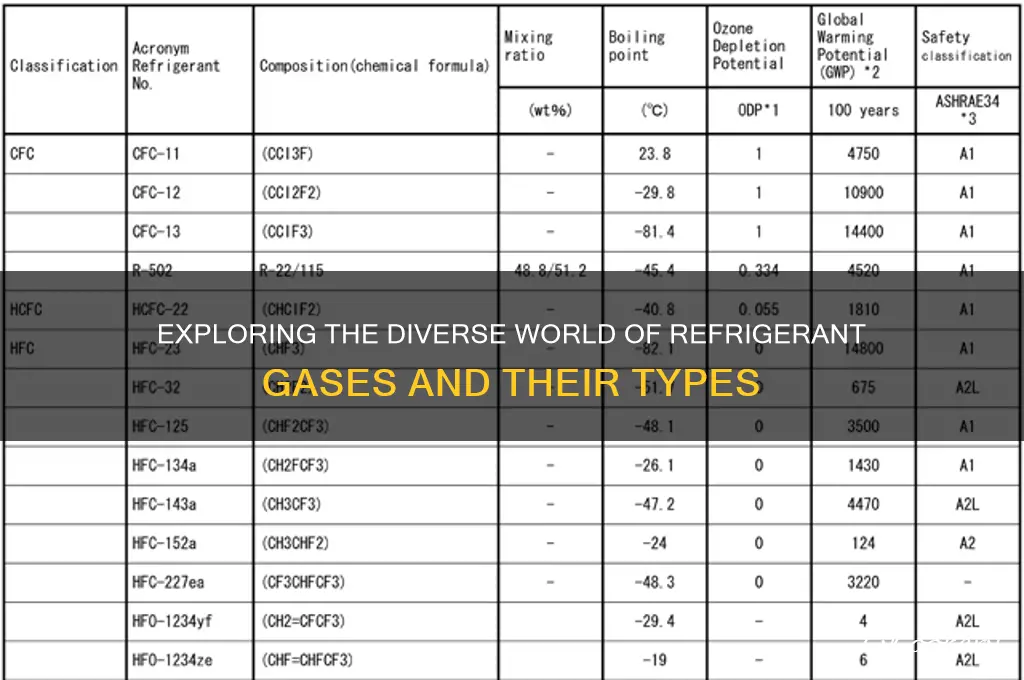The image size is (1024, 680).
Task: Click ODP value '0.055'
Action: 758,310
